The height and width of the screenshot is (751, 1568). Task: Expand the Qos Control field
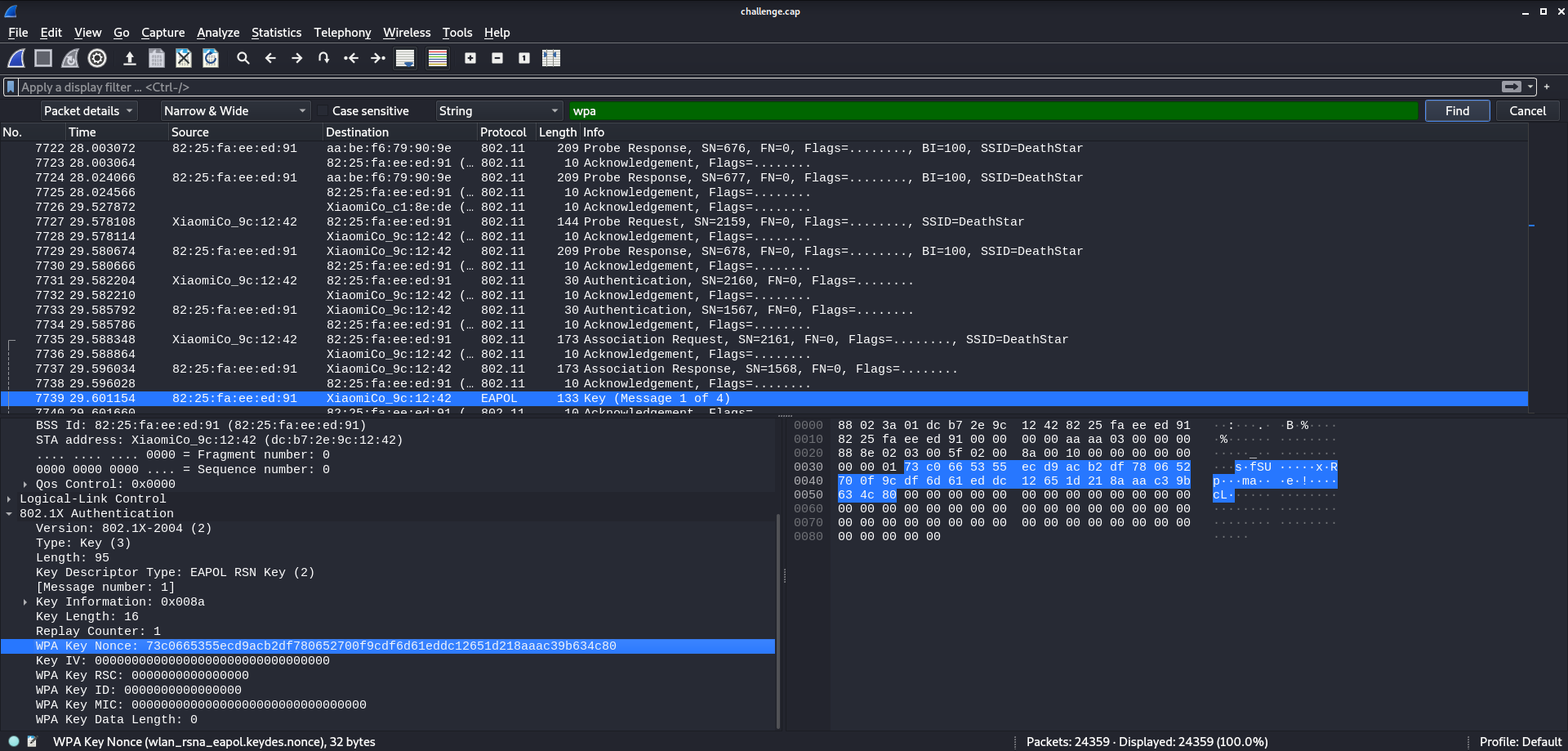(x=25, y=484)
